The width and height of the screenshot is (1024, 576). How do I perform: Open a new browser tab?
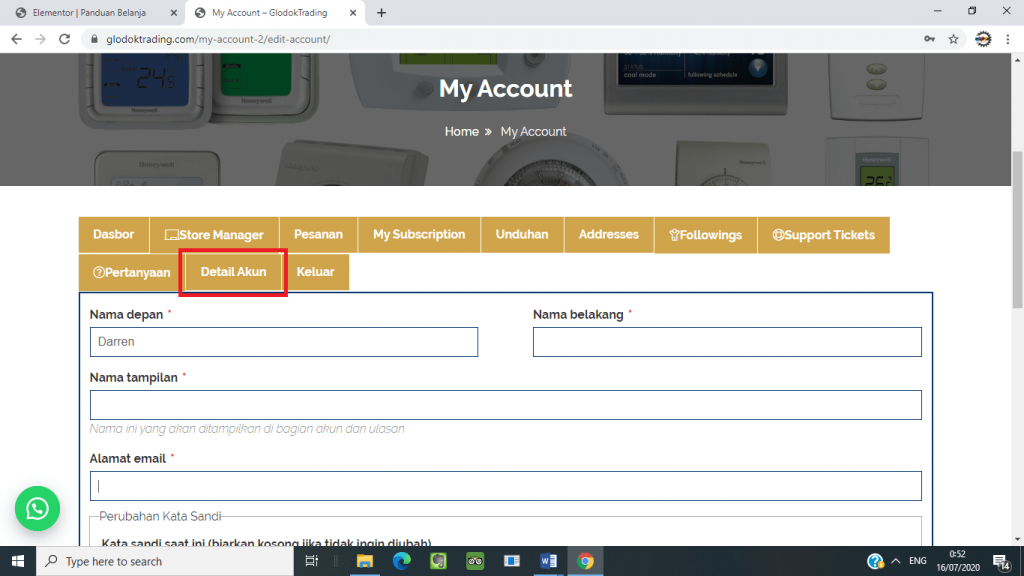coord(381,13)
